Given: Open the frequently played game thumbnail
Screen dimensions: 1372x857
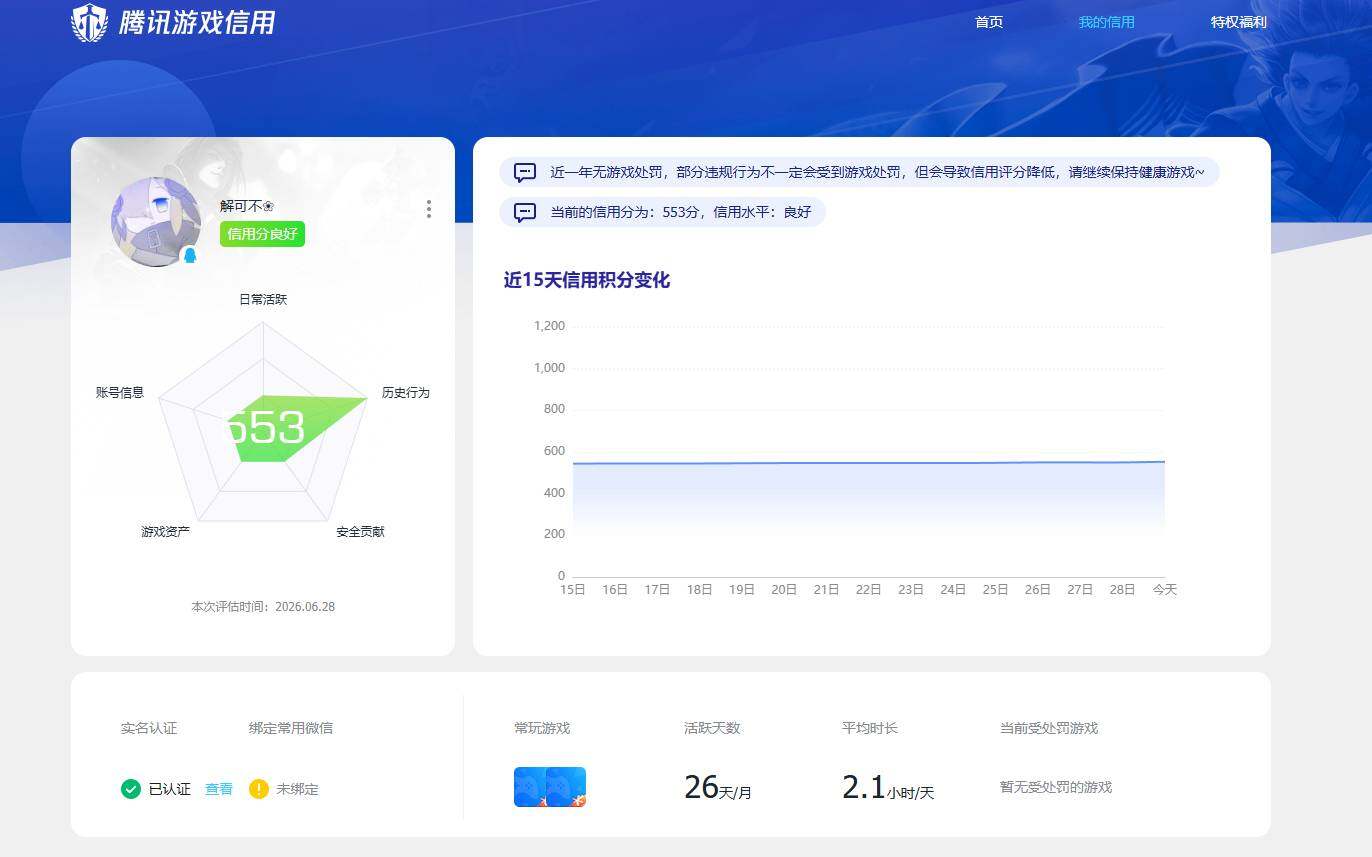Looking at the screenshot, I should (550, 787).
